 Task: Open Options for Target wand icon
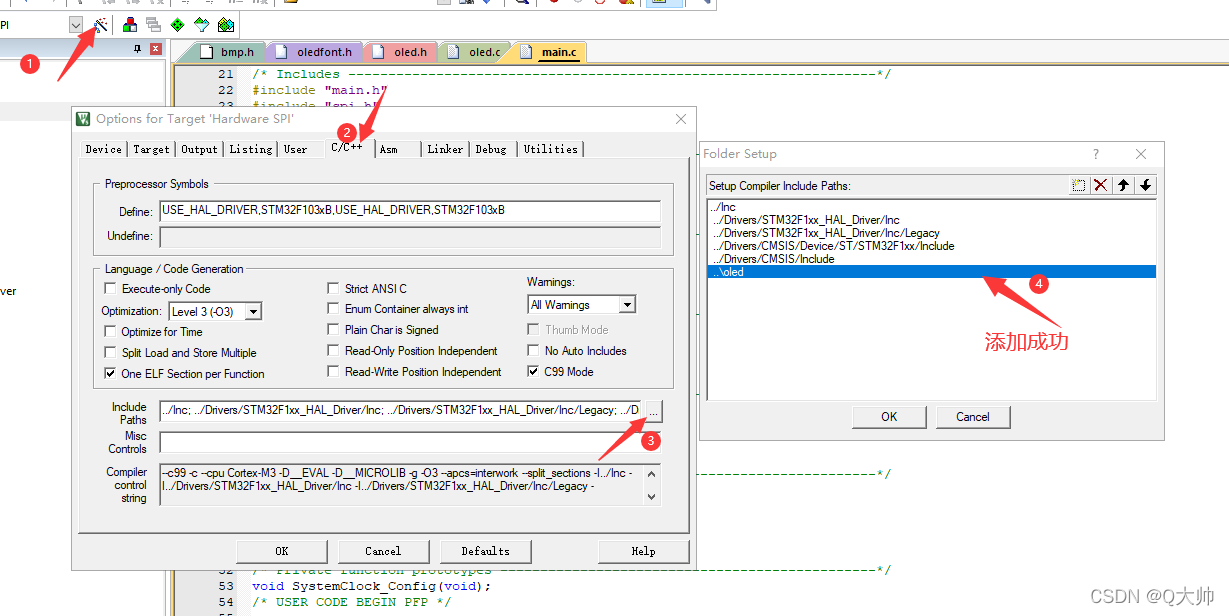coord(100,24)
